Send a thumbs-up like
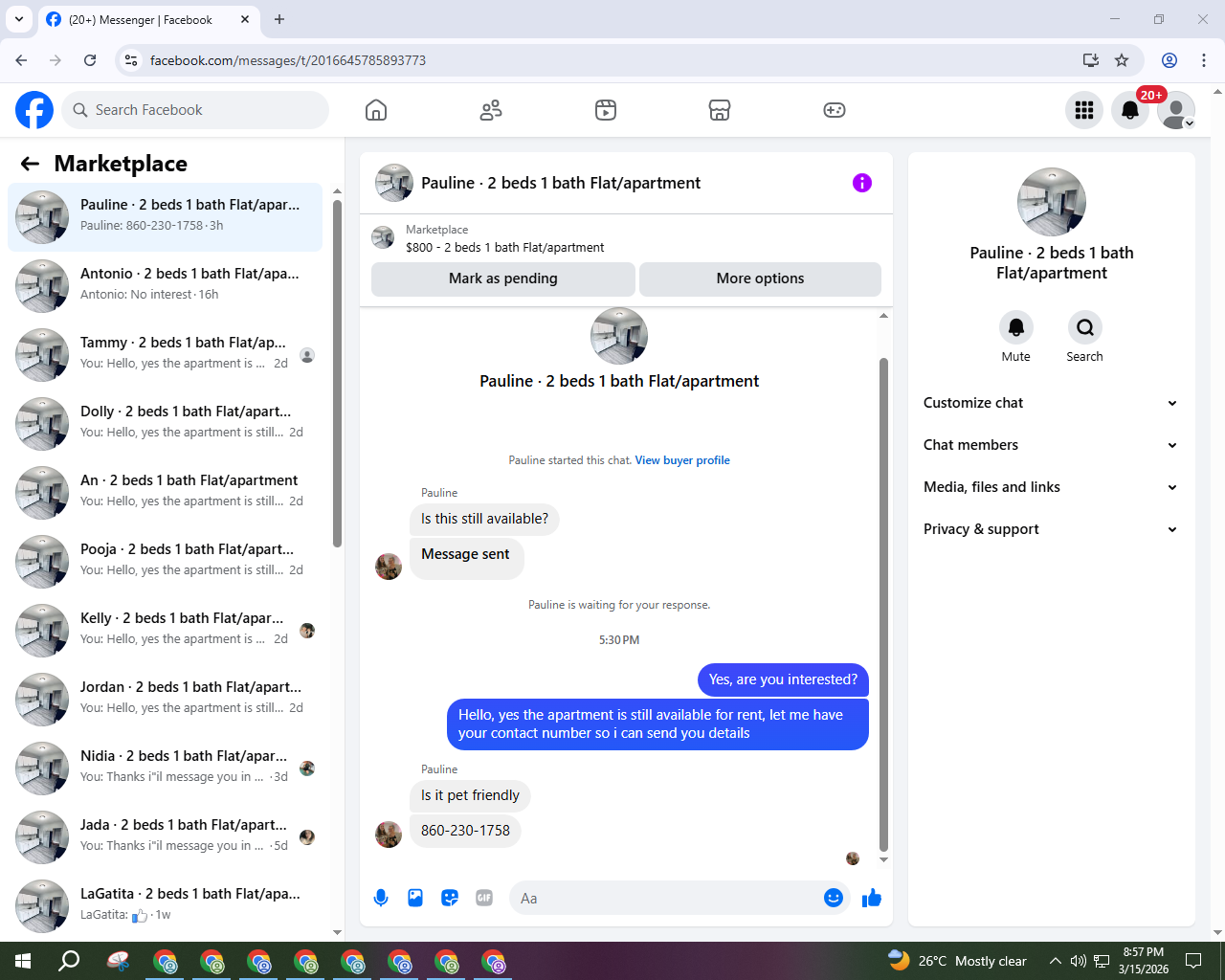The image size is (1225, 980). coord(872,898)
